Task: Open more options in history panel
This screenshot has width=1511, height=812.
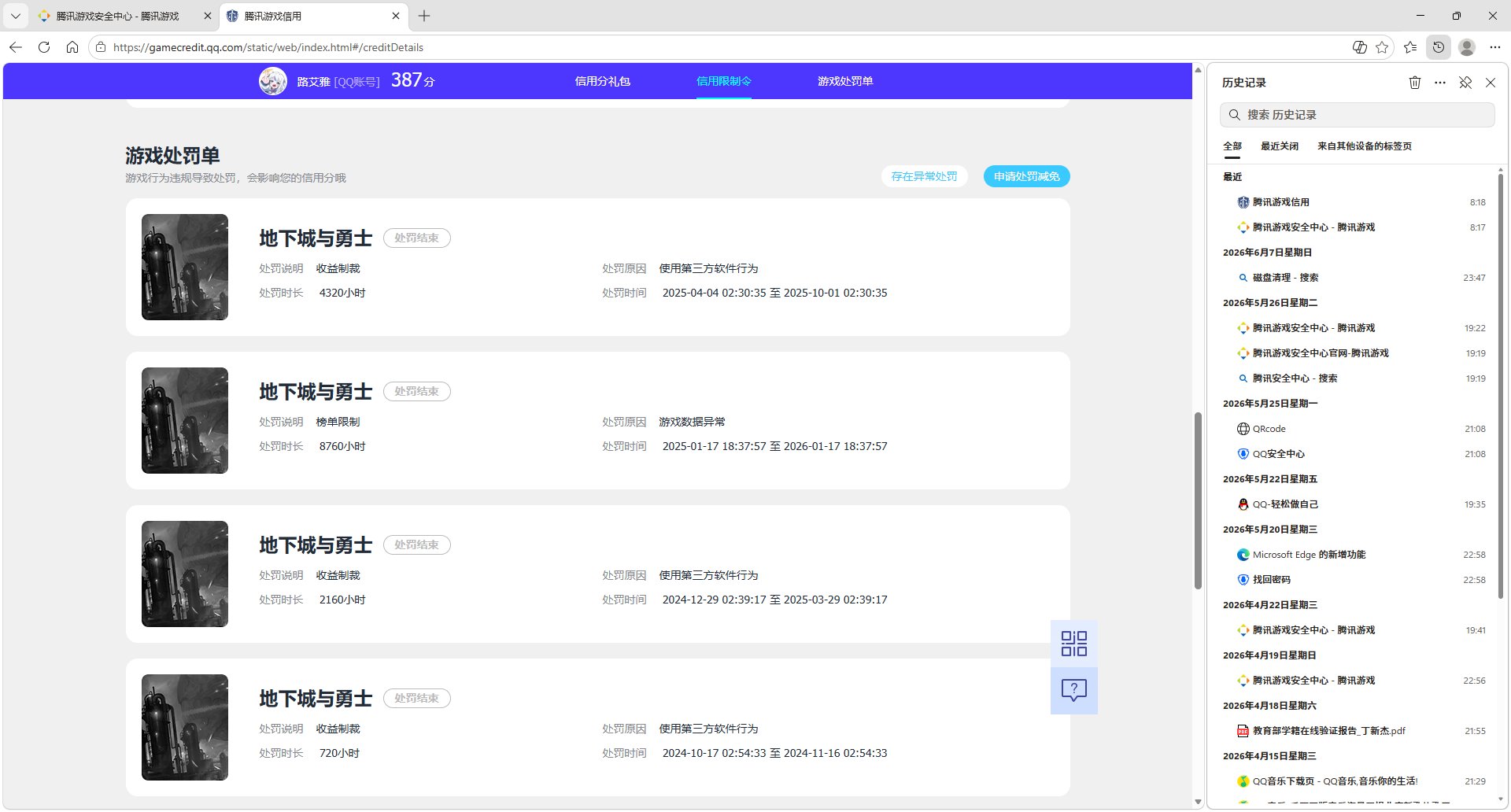Action: click(x=1440, y=83)
